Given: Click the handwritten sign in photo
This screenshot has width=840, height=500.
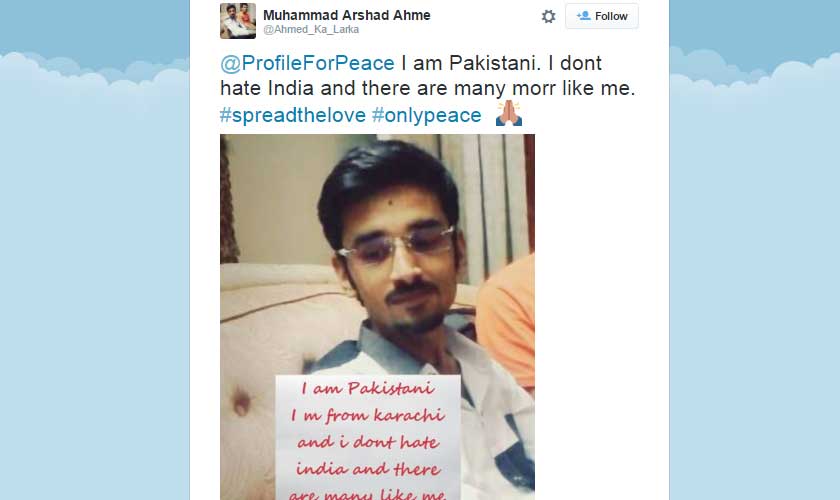Looking at the screenshot, I should click(368, 438).
